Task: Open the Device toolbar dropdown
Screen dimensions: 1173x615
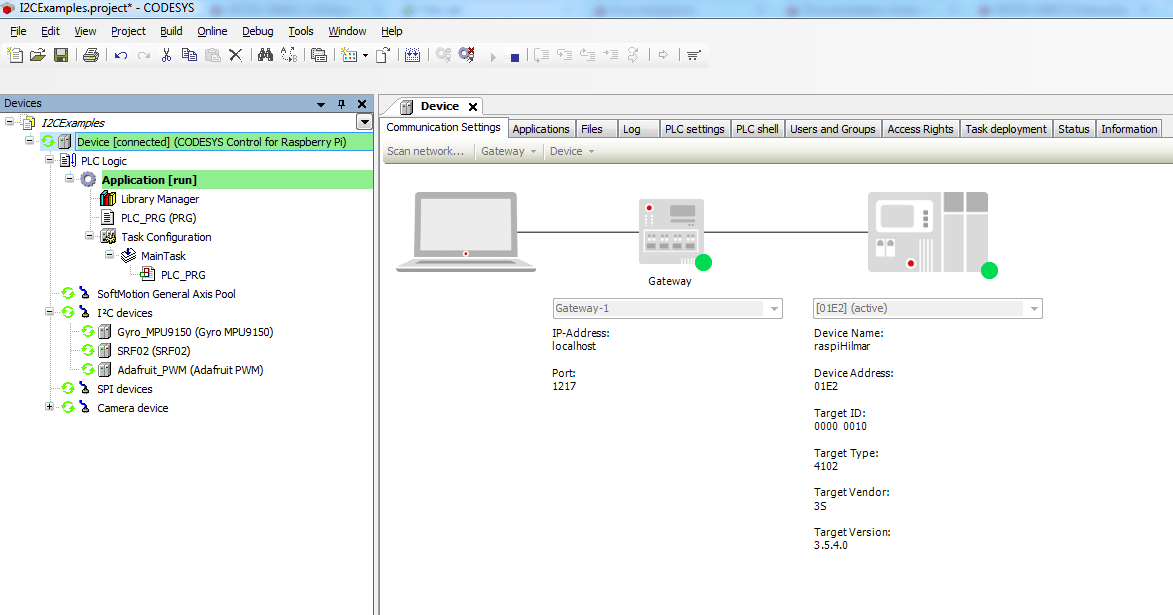Action: coord(572,151)
